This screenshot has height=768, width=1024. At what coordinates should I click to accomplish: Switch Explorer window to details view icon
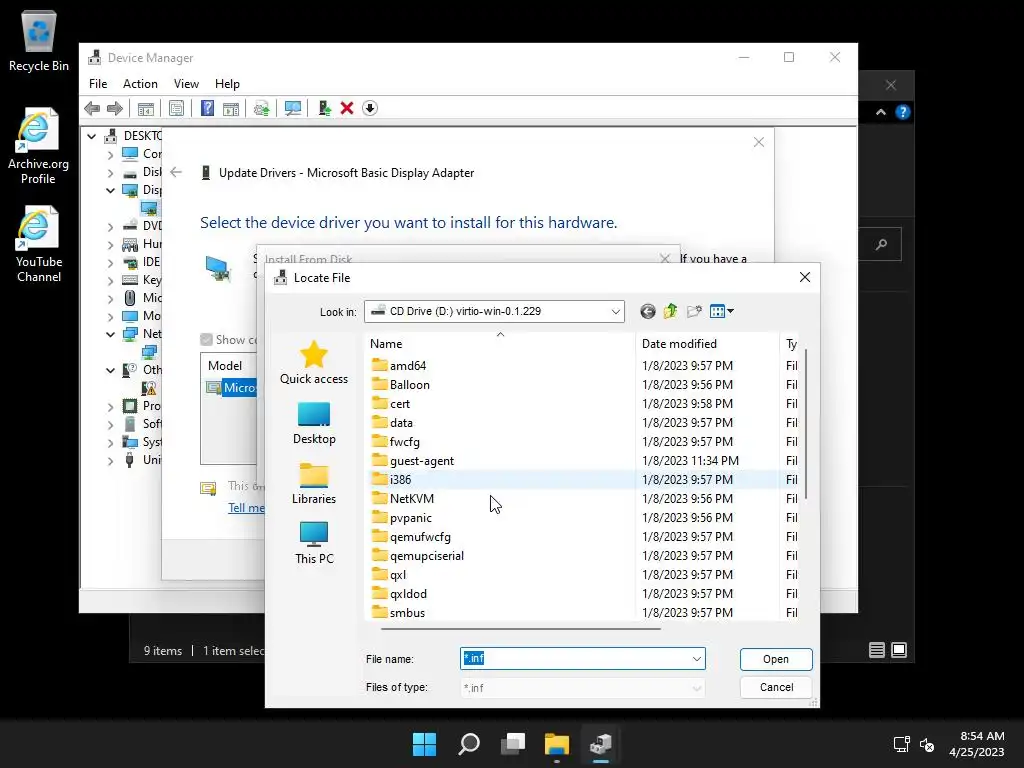[x=876, y=650]
